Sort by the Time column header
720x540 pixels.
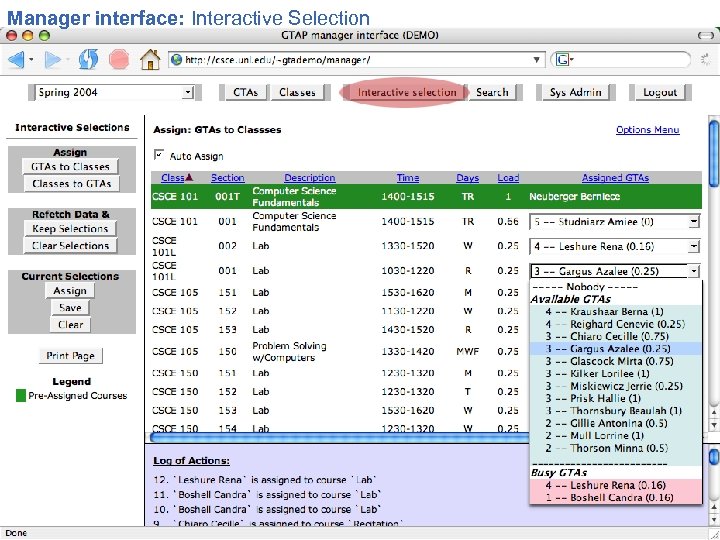pyautogui.click(x=408, y=178)
